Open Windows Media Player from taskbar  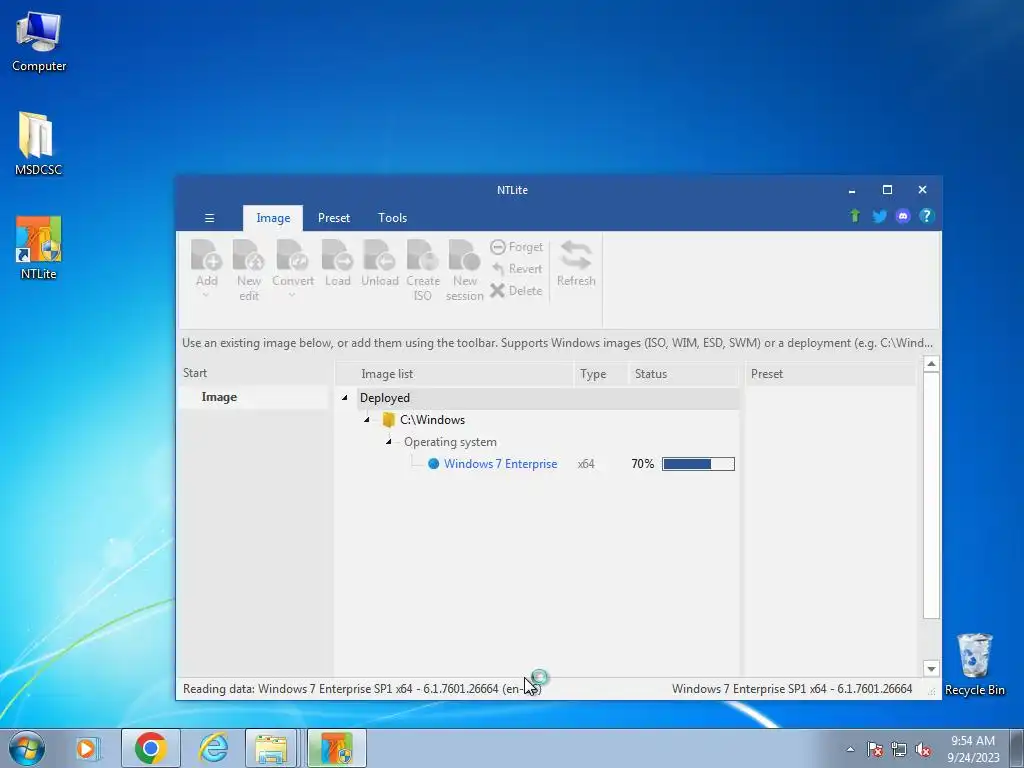coord(87,748)
